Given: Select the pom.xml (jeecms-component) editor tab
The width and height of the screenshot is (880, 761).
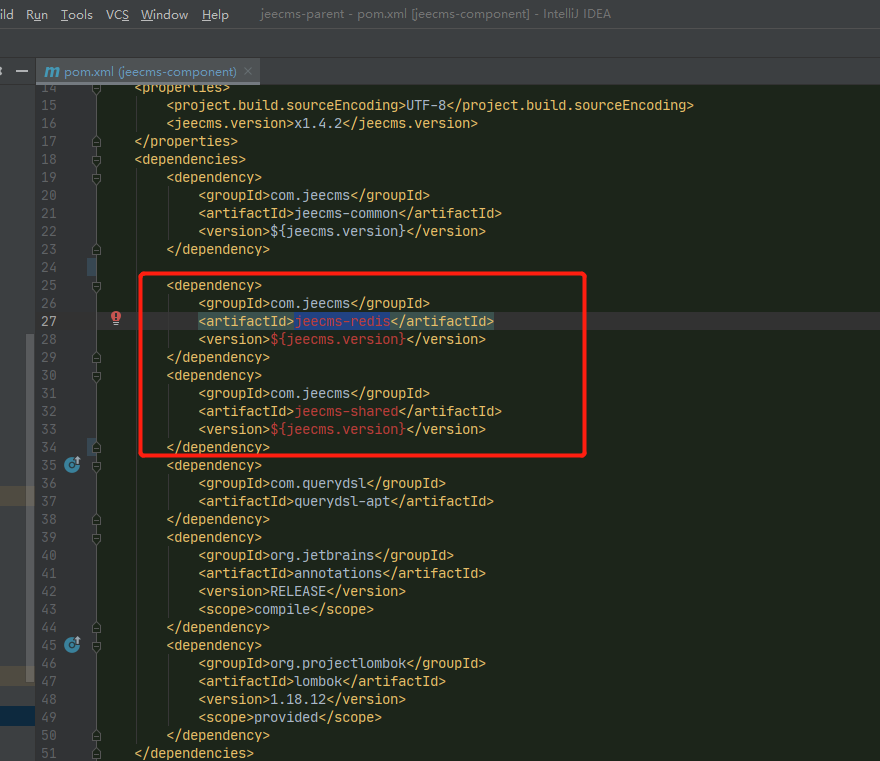Looking at the screenshot, I should coord(150,72).
